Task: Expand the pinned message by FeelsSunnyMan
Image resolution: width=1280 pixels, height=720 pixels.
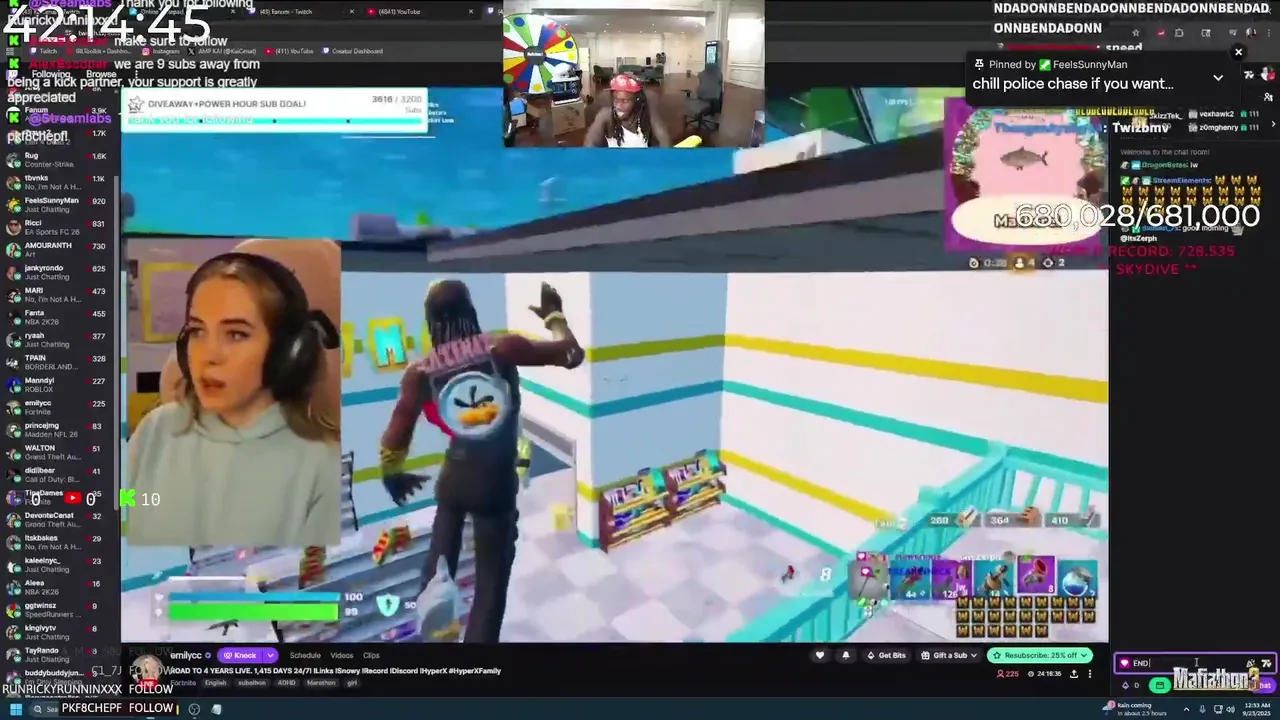Action: coord(1218,78)
